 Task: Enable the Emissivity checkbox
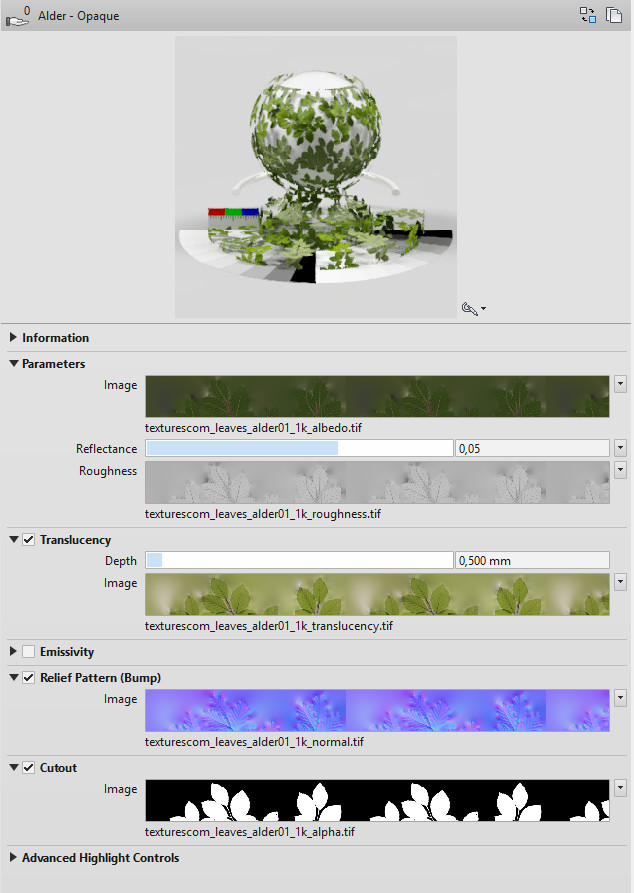pyautogui.click(x=28, y=651)
